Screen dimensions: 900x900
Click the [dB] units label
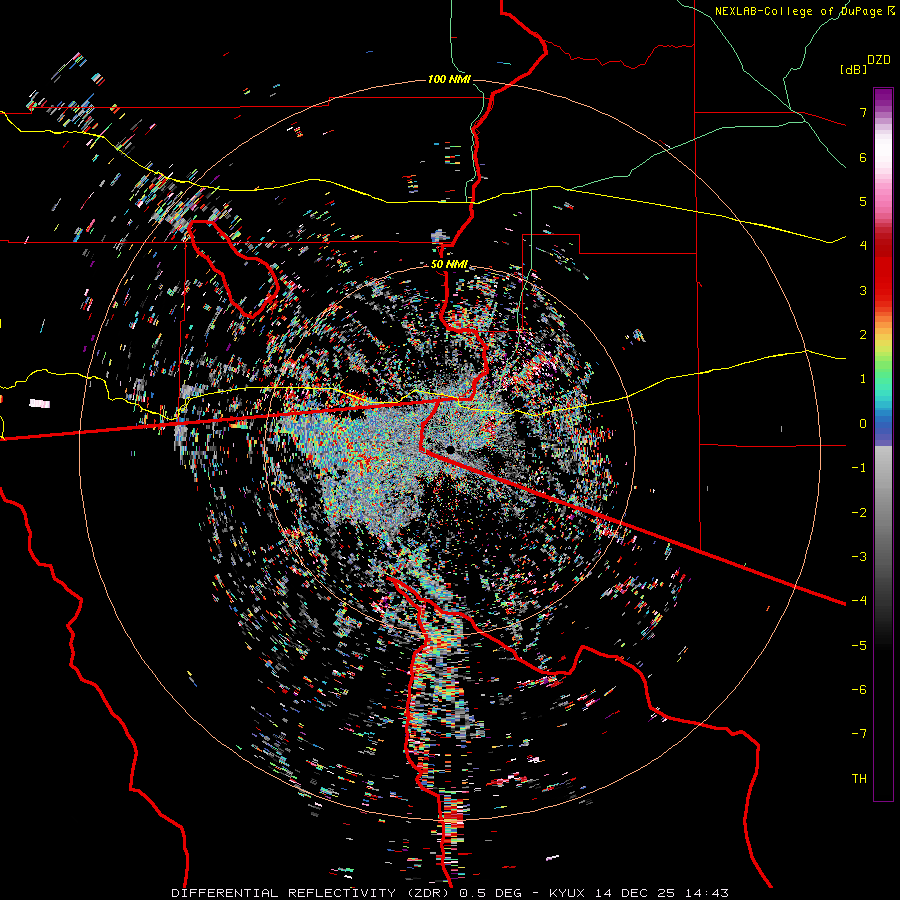853,69
